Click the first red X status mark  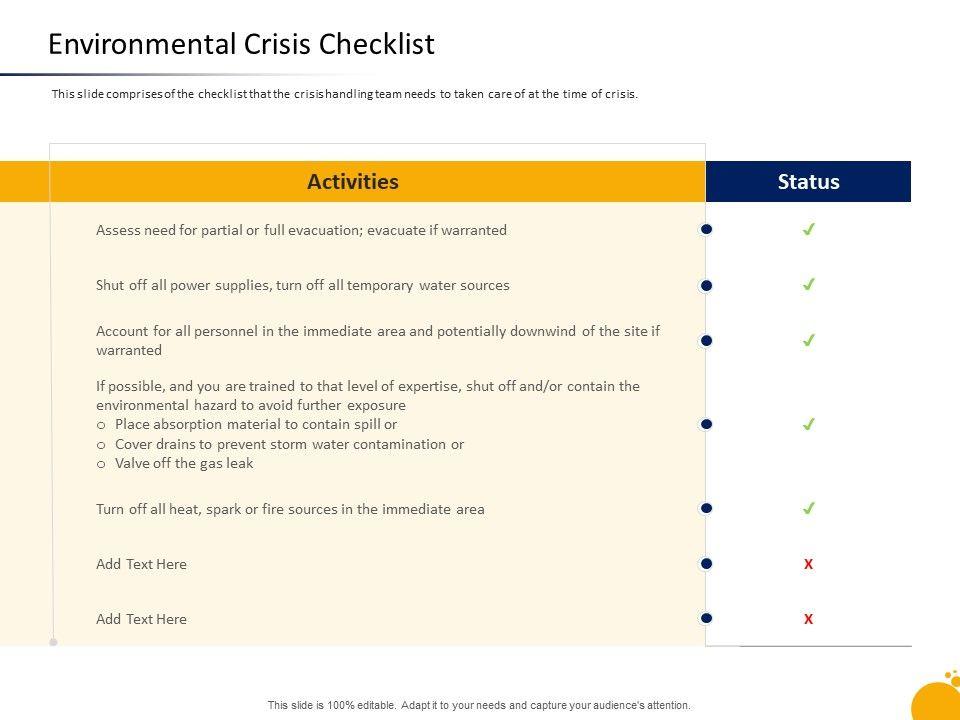coord(808,564)
